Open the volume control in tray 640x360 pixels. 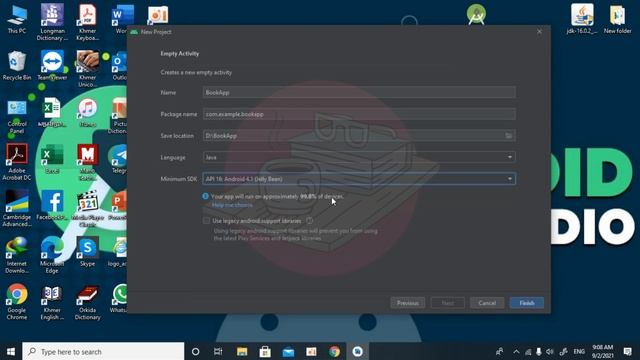(x=550, y=351)
